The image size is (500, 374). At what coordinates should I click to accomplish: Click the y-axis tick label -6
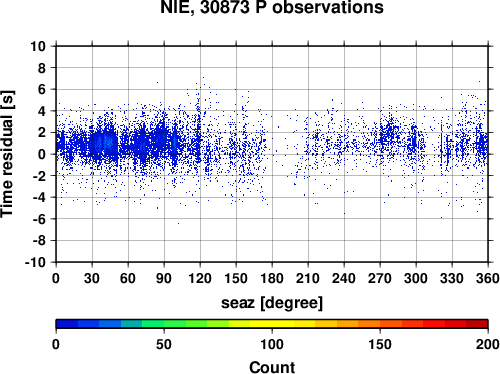pyautogui.click(x=39, y=219)
